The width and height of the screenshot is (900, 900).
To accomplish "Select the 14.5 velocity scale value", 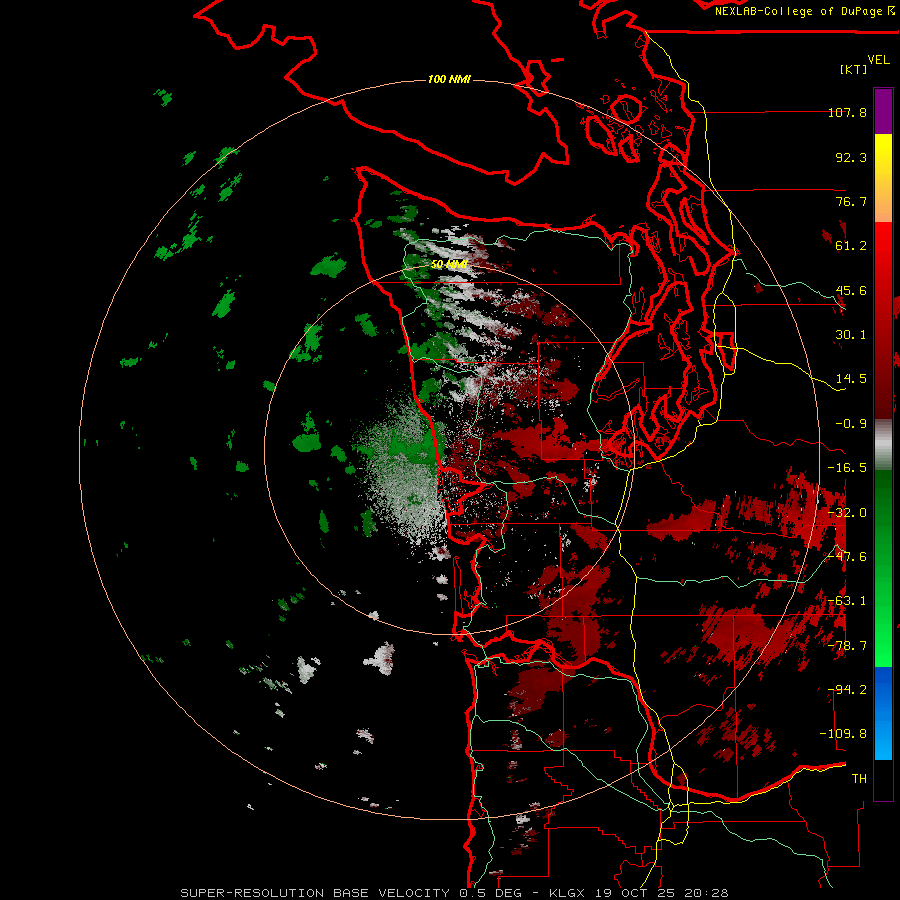I will pyautogui.click(x=851, y=379).
